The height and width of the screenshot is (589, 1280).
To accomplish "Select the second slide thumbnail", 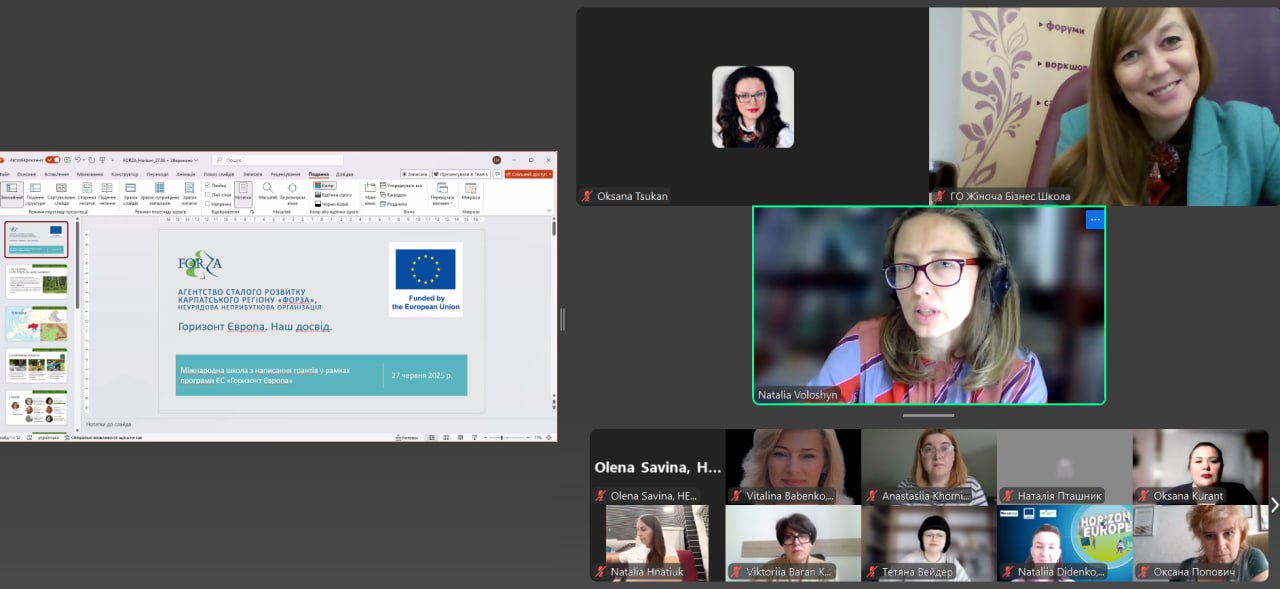I will point(37,281).
